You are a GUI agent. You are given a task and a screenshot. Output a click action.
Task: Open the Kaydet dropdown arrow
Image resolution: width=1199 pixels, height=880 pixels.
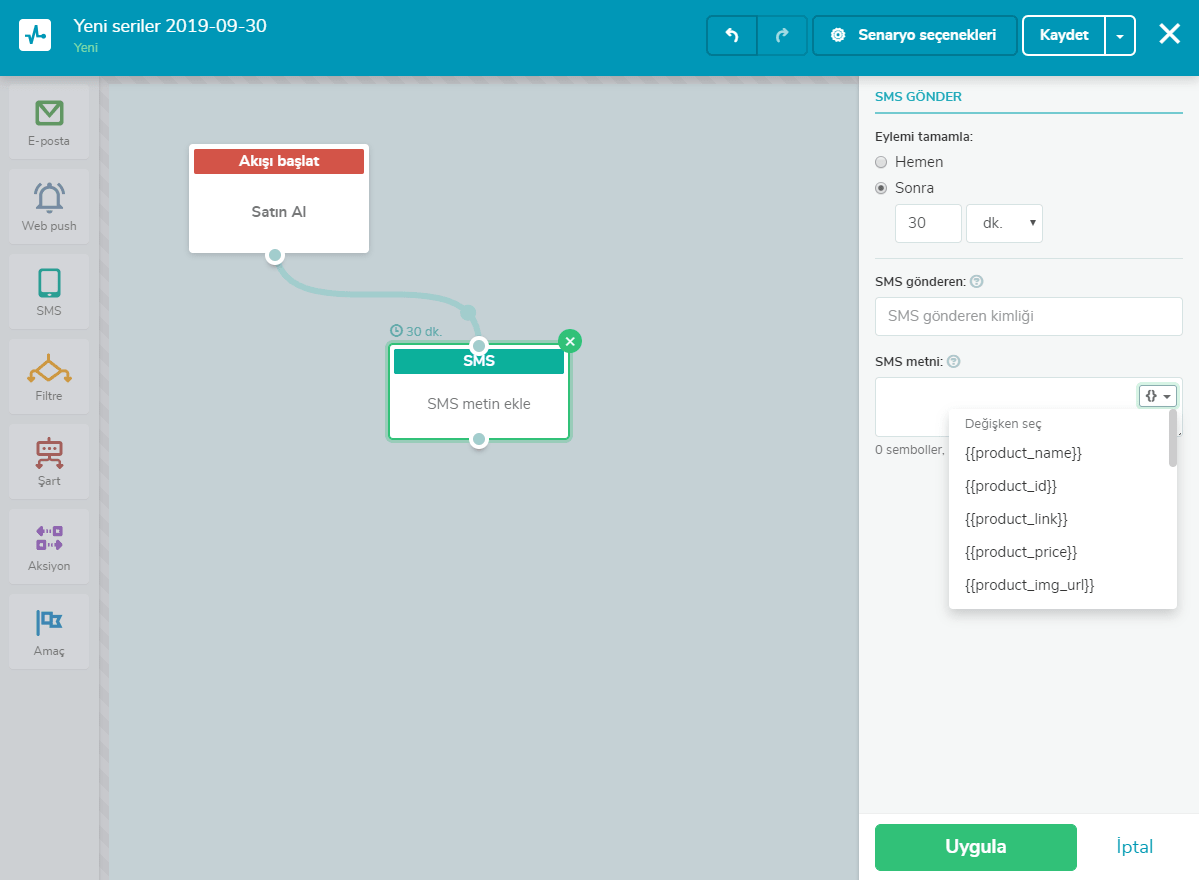click(x=1120, y=35)
